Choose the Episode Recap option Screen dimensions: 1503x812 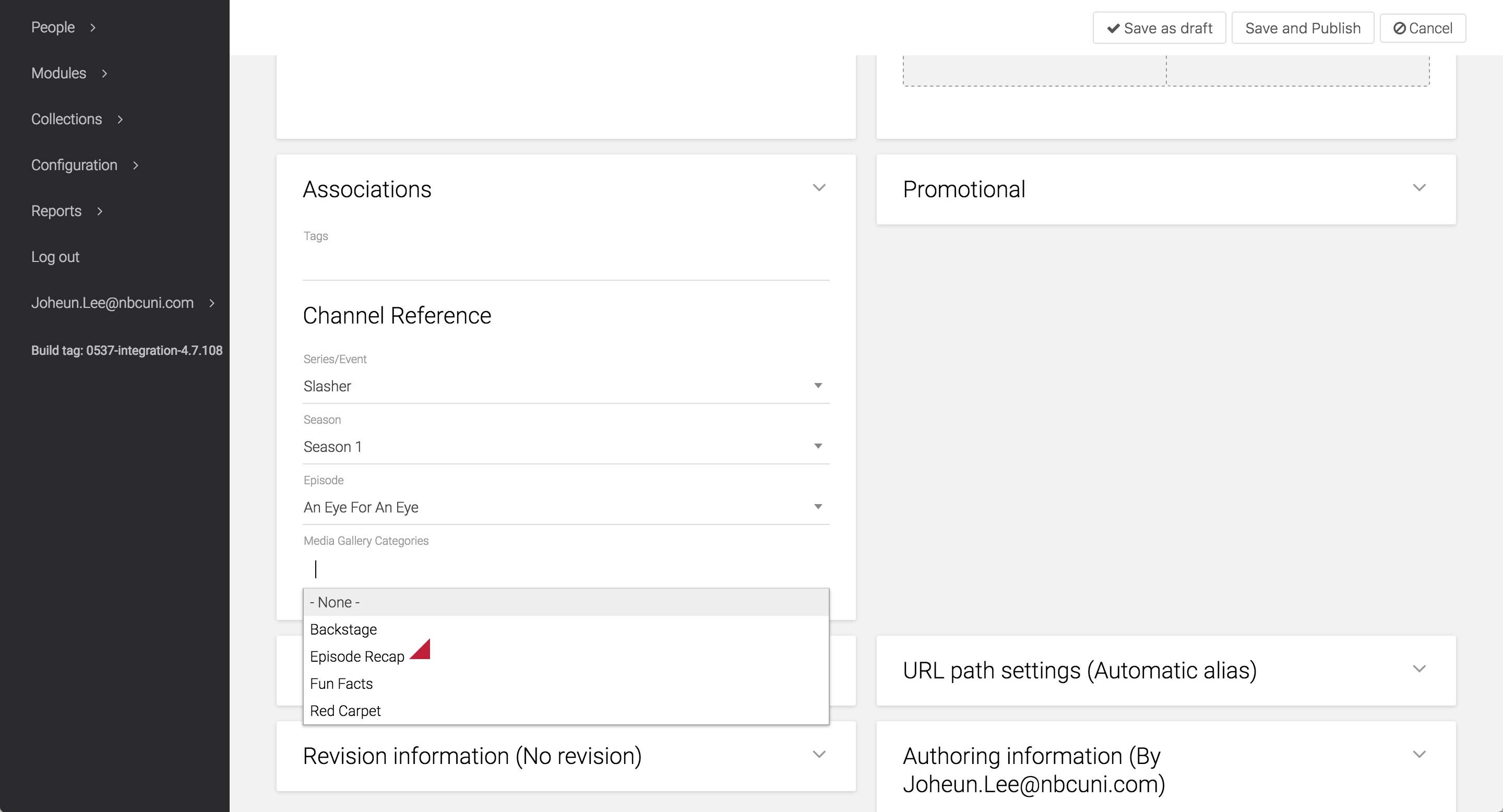tap(357, 657)
